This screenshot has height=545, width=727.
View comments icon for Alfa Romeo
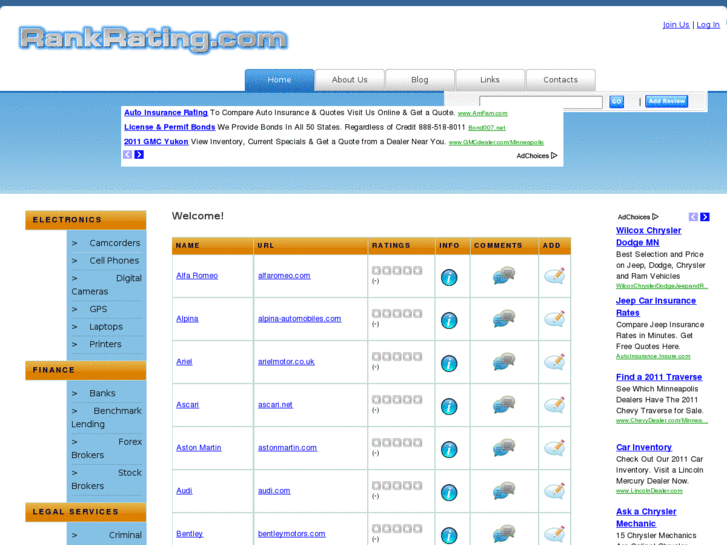504,276
